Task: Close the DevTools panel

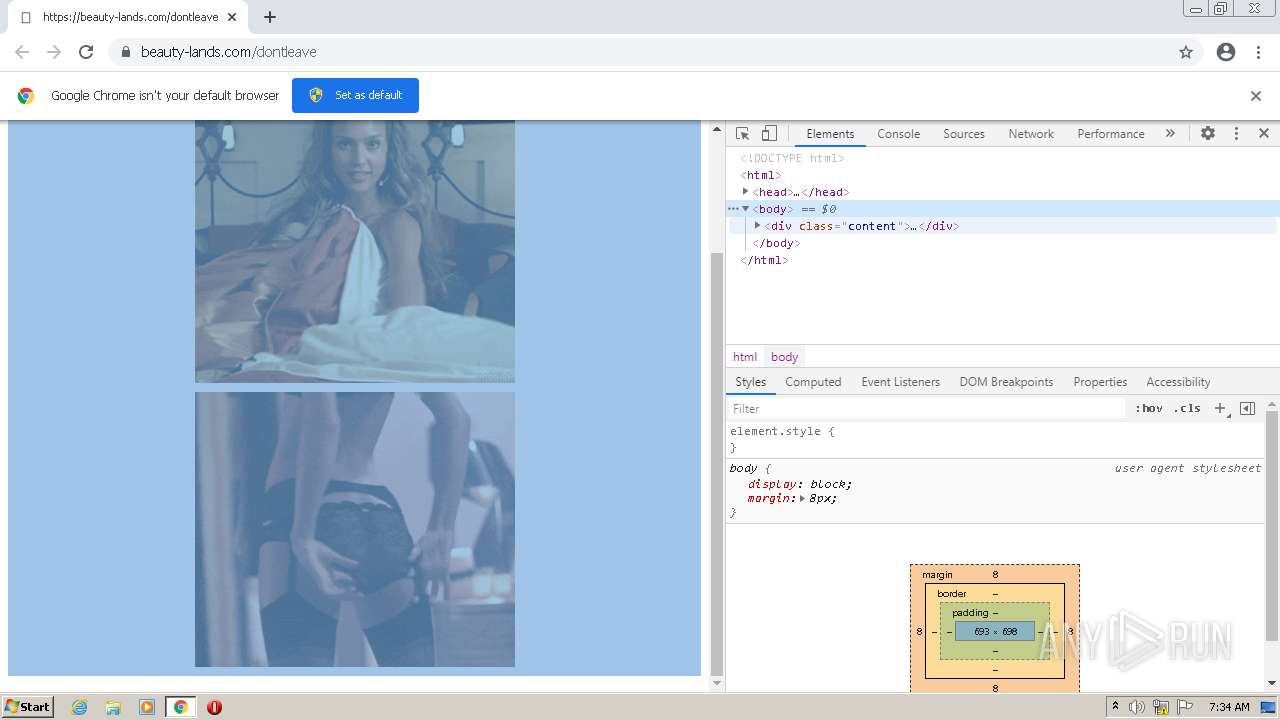Action: point(1264,133)
